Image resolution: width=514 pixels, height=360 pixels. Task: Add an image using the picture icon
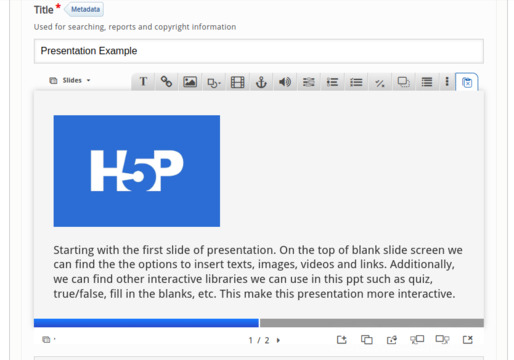[x=190, y=82]
